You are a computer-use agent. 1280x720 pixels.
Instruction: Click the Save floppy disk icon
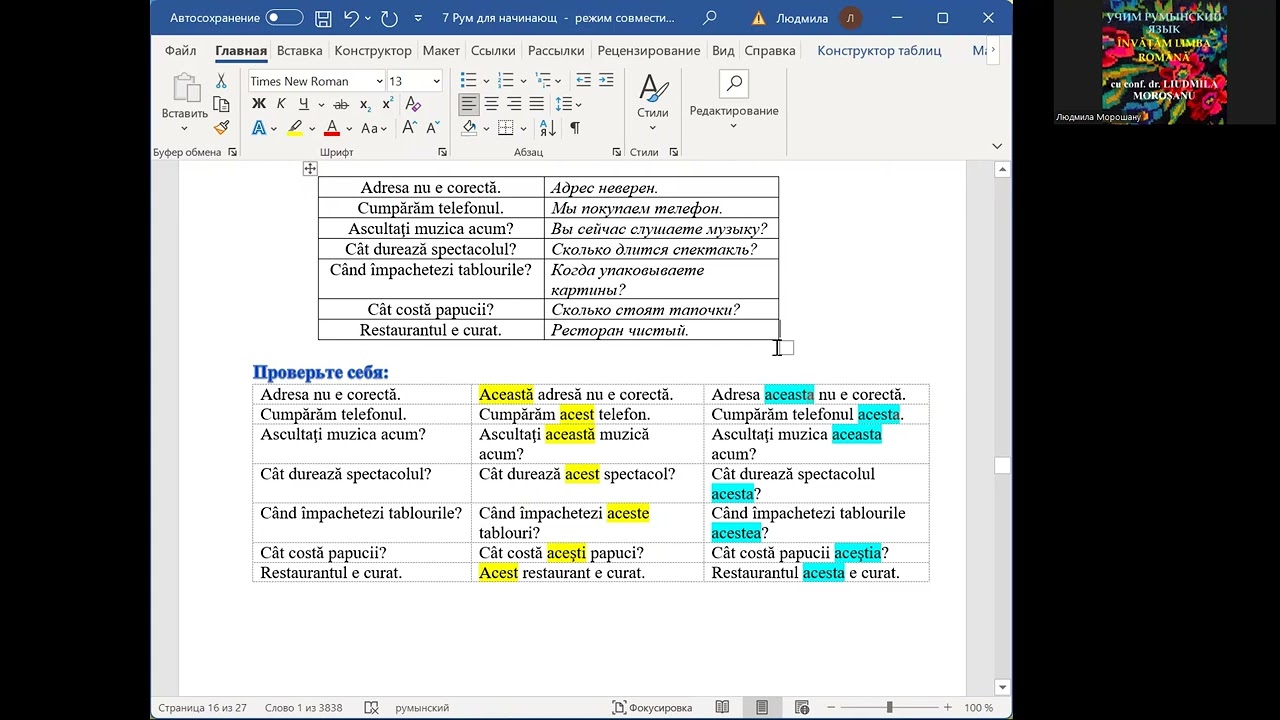coord(323,18)
